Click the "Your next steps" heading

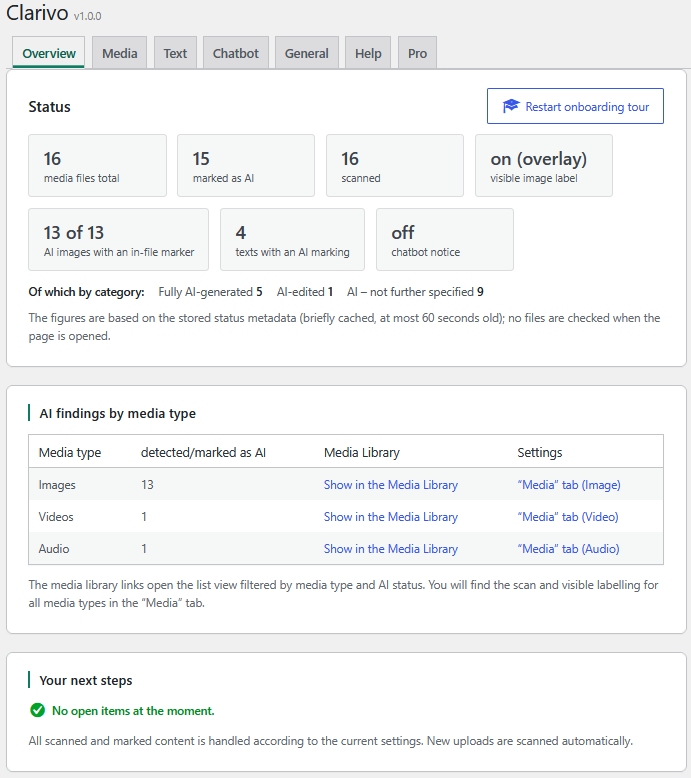[86, 680]
